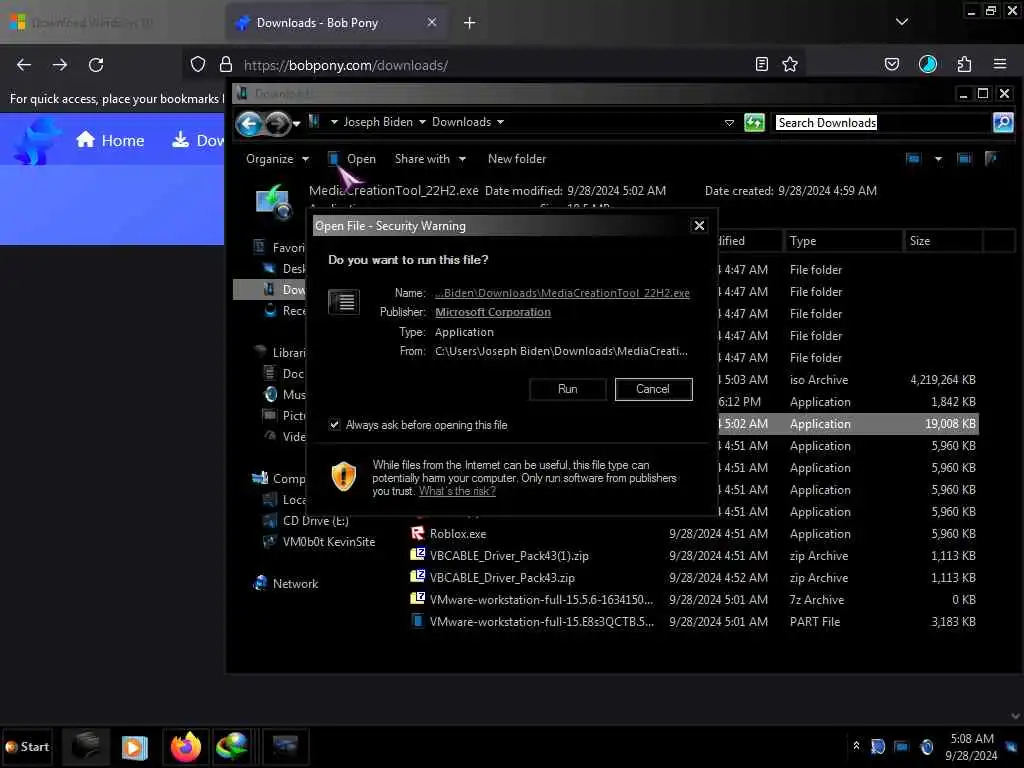
Task: Click the Firefox back arrow
Action: click(x=24, y=65)
